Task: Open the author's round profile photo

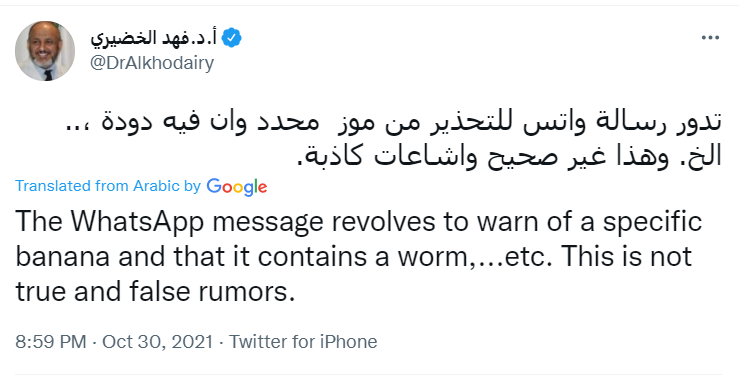Action: coord(45,51)
